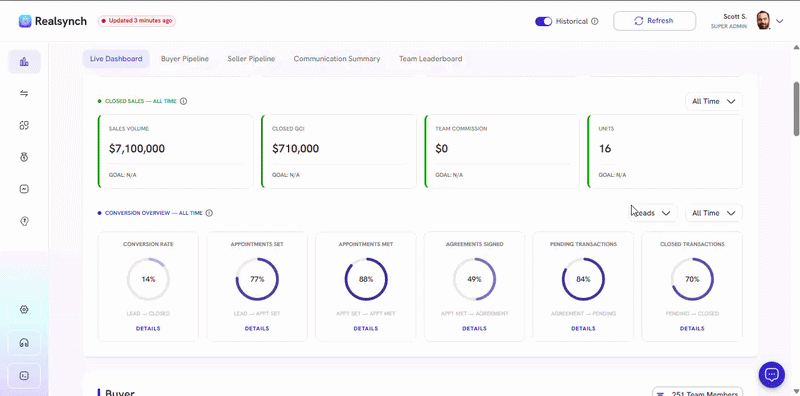The image size is (800, 396).
Task: Click the 88% appointments met ring
Action: (x=366, y=279)
